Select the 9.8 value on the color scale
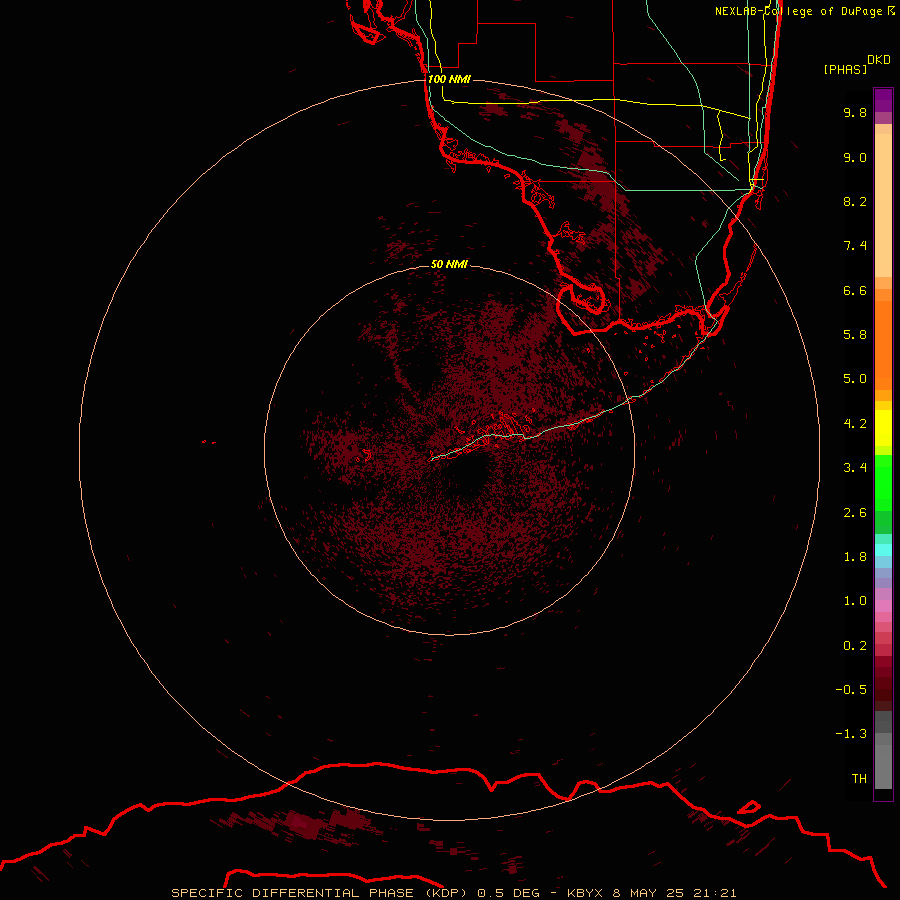 (x=855, y=112)
